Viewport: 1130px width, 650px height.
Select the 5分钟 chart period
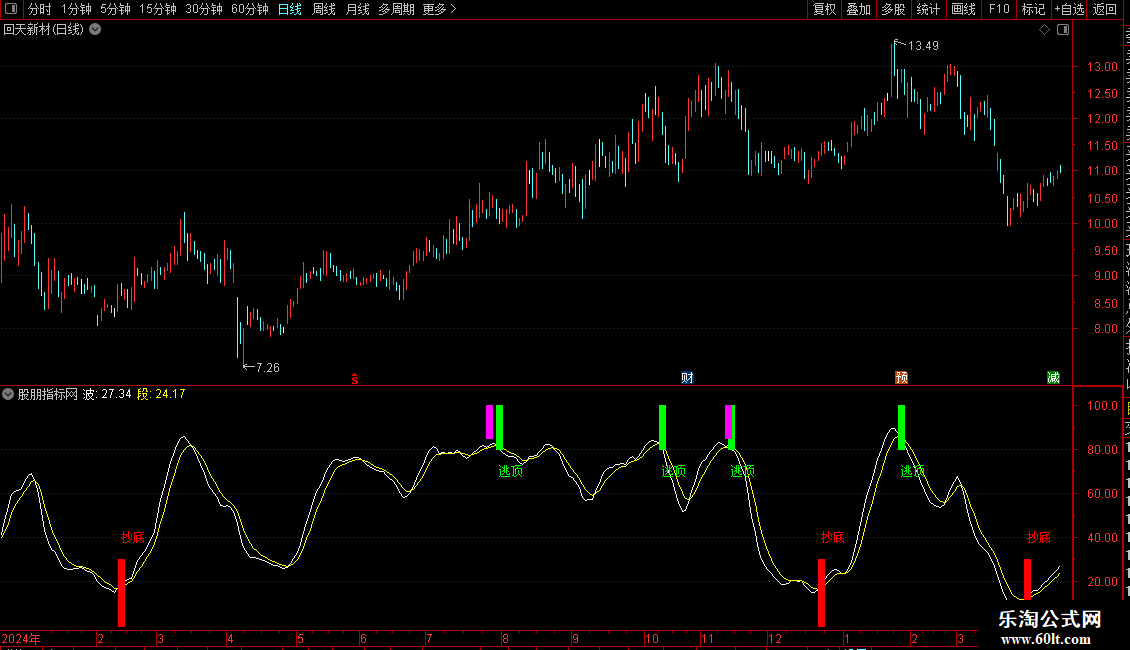[x=115, y=9]
